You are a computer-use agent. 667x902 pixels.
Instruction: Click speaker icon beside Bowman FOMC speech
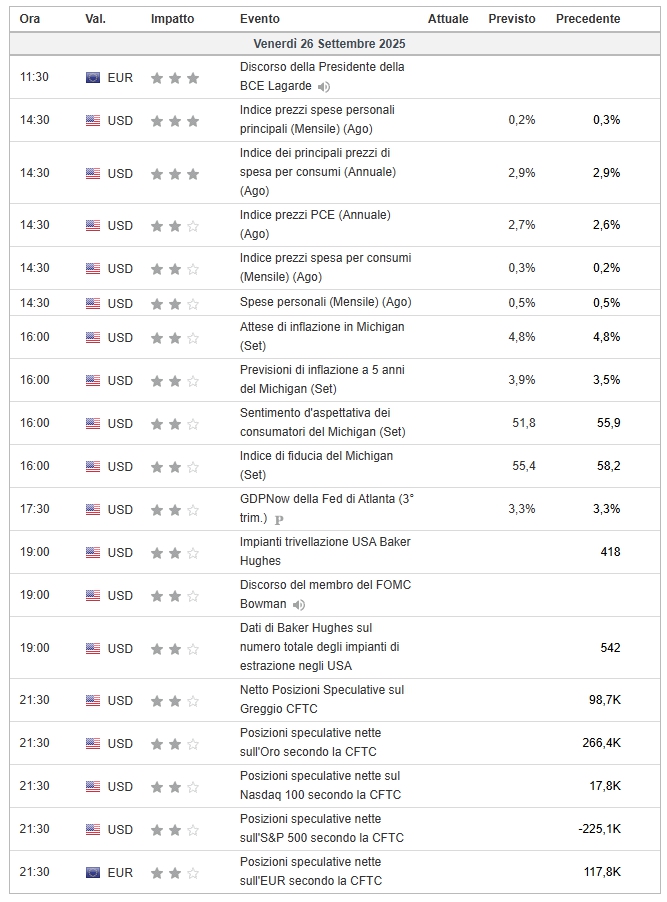pyautogui.click(x=299, y=605)
